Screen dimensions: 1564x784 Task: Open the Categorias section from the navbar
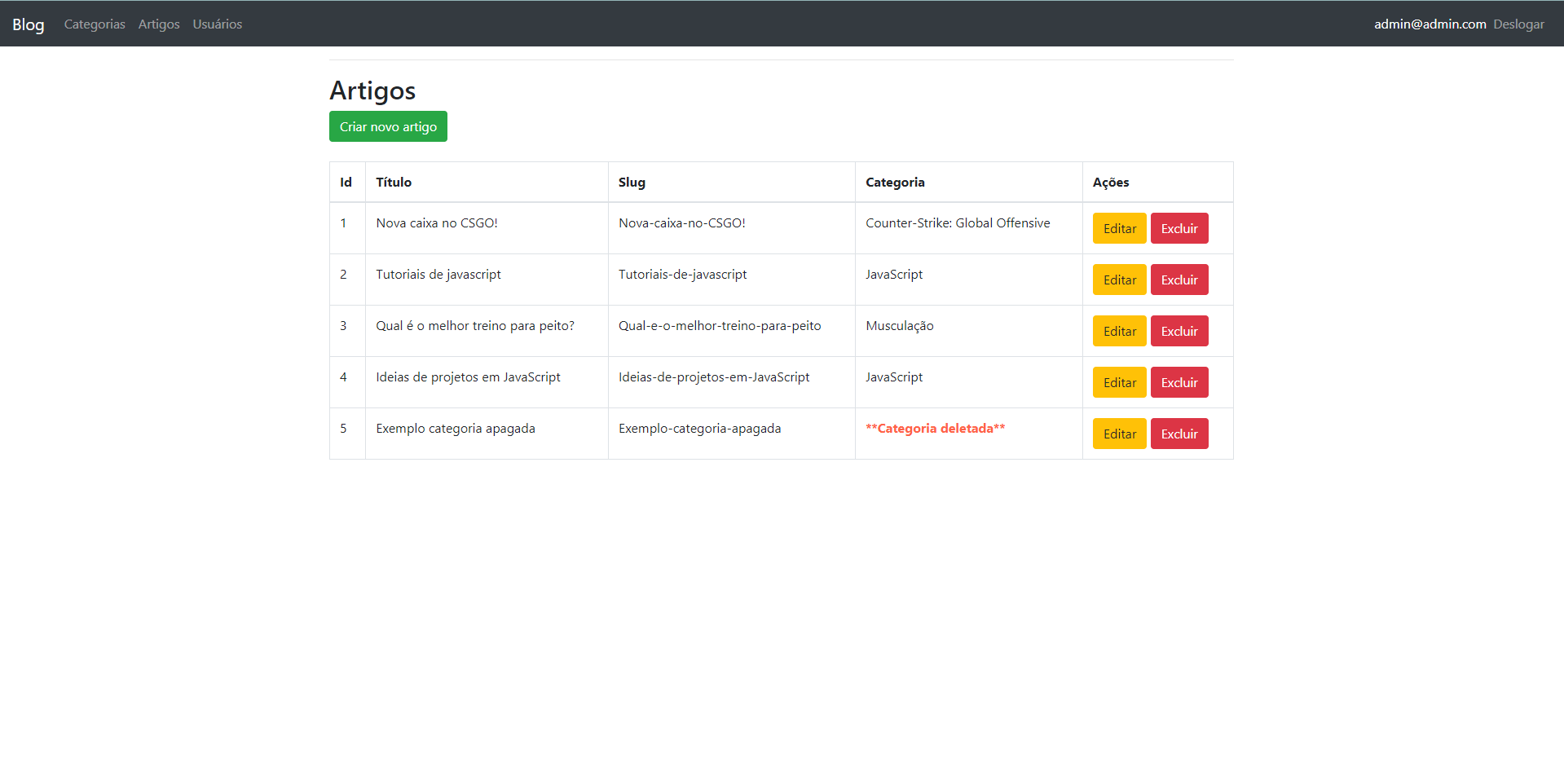click(94, 24)
